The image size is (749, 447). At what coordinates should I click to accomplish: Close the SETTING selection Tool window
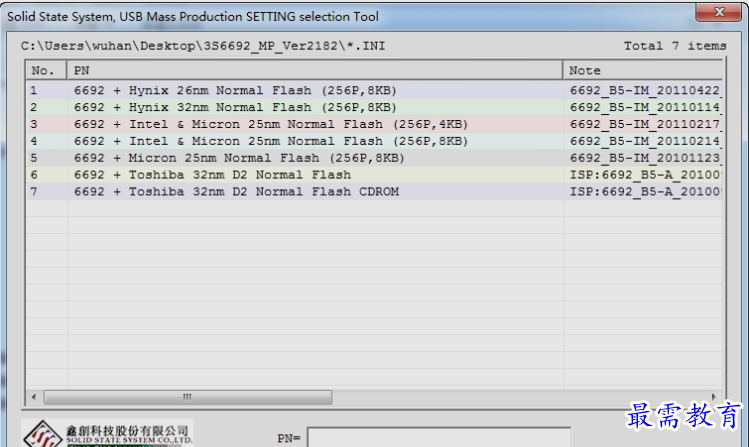click(717, 12)
